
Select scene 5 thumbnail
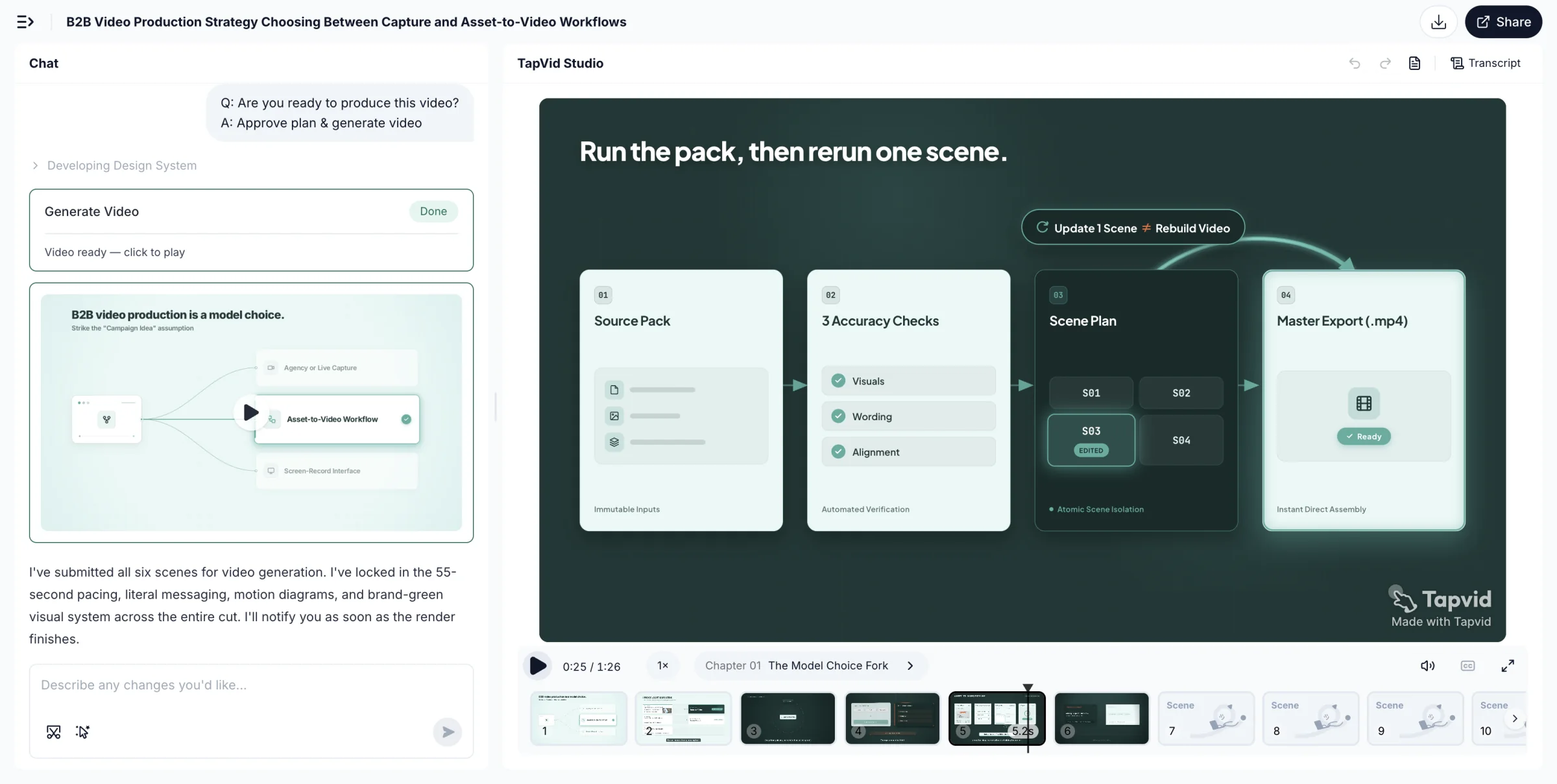coord(997,719)
